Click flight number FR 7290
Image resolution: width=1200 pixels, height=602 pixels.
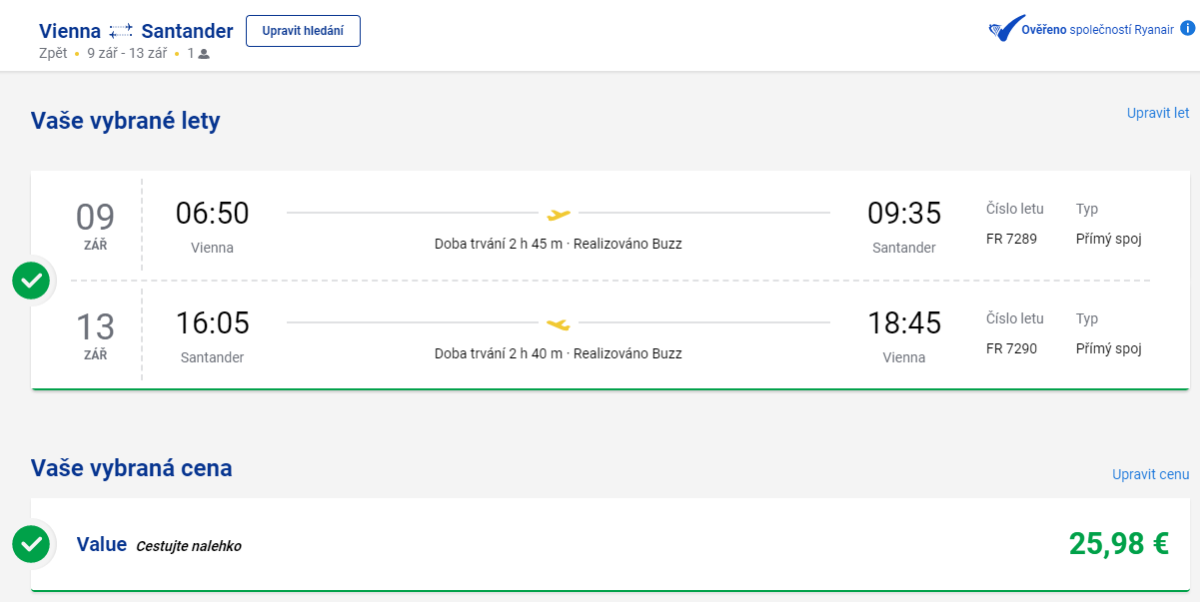point(1012,349)
